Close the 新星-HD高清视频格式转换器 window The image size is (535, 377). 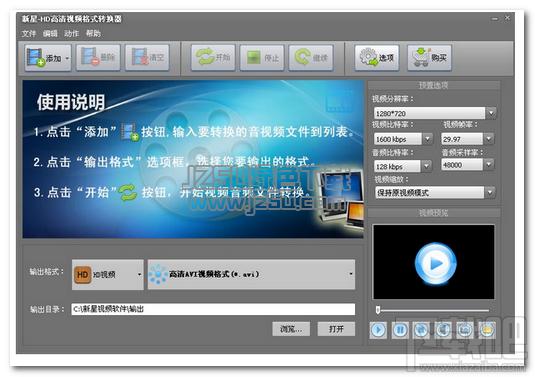507,18
